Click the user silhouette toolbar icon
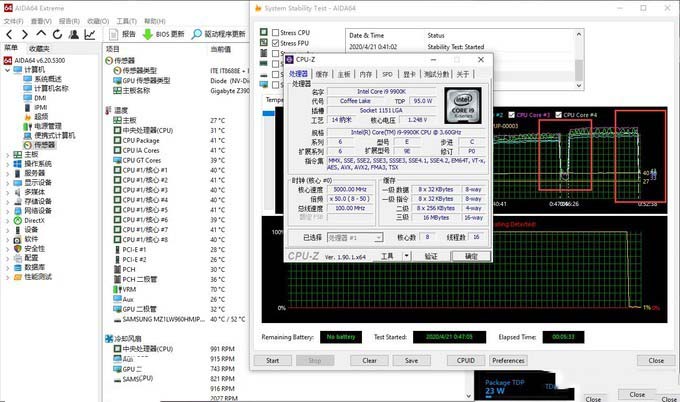 [x=74, y=34]
